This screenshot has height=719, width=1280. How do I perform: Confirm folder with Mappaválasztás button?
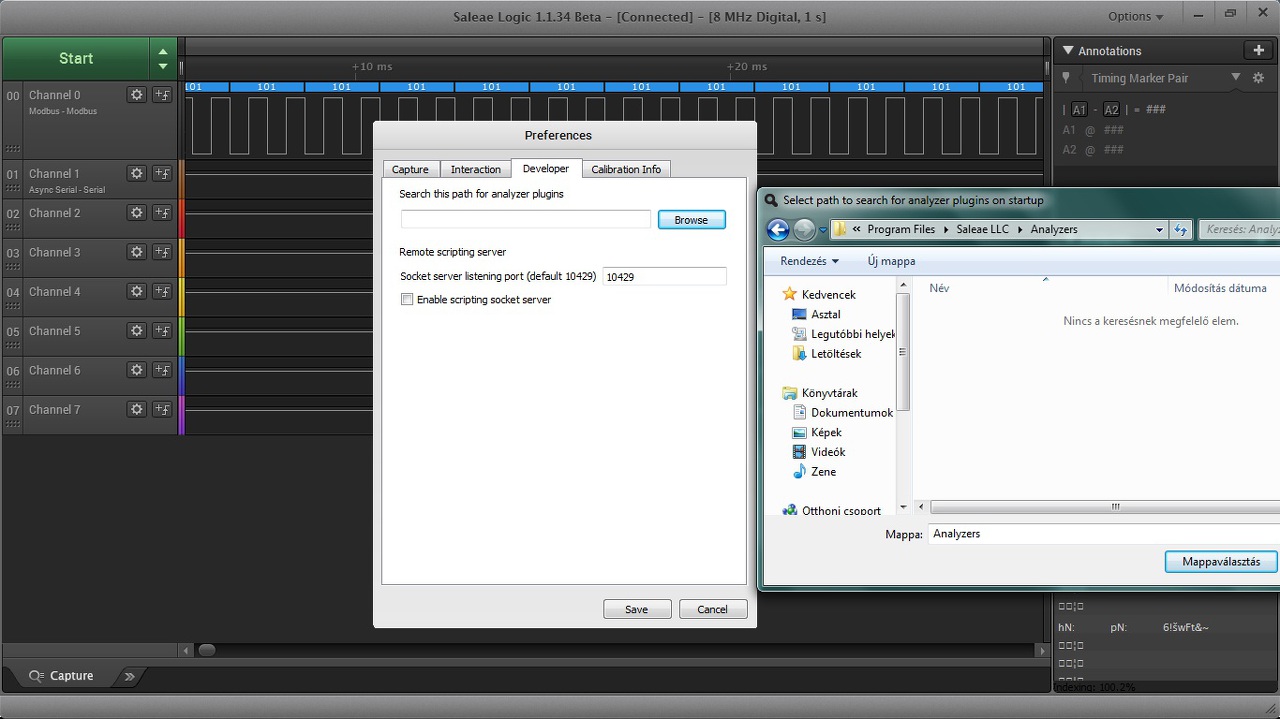(x=1221, y=562)
